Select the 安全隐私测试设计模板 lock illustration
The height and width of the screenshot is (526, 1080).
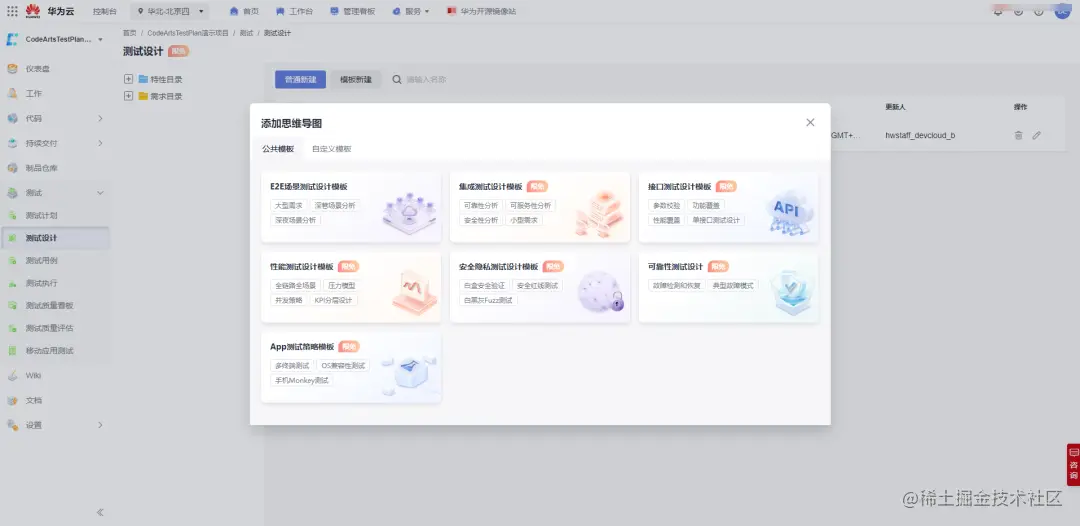pyautogui.click(x=601, y=291)
